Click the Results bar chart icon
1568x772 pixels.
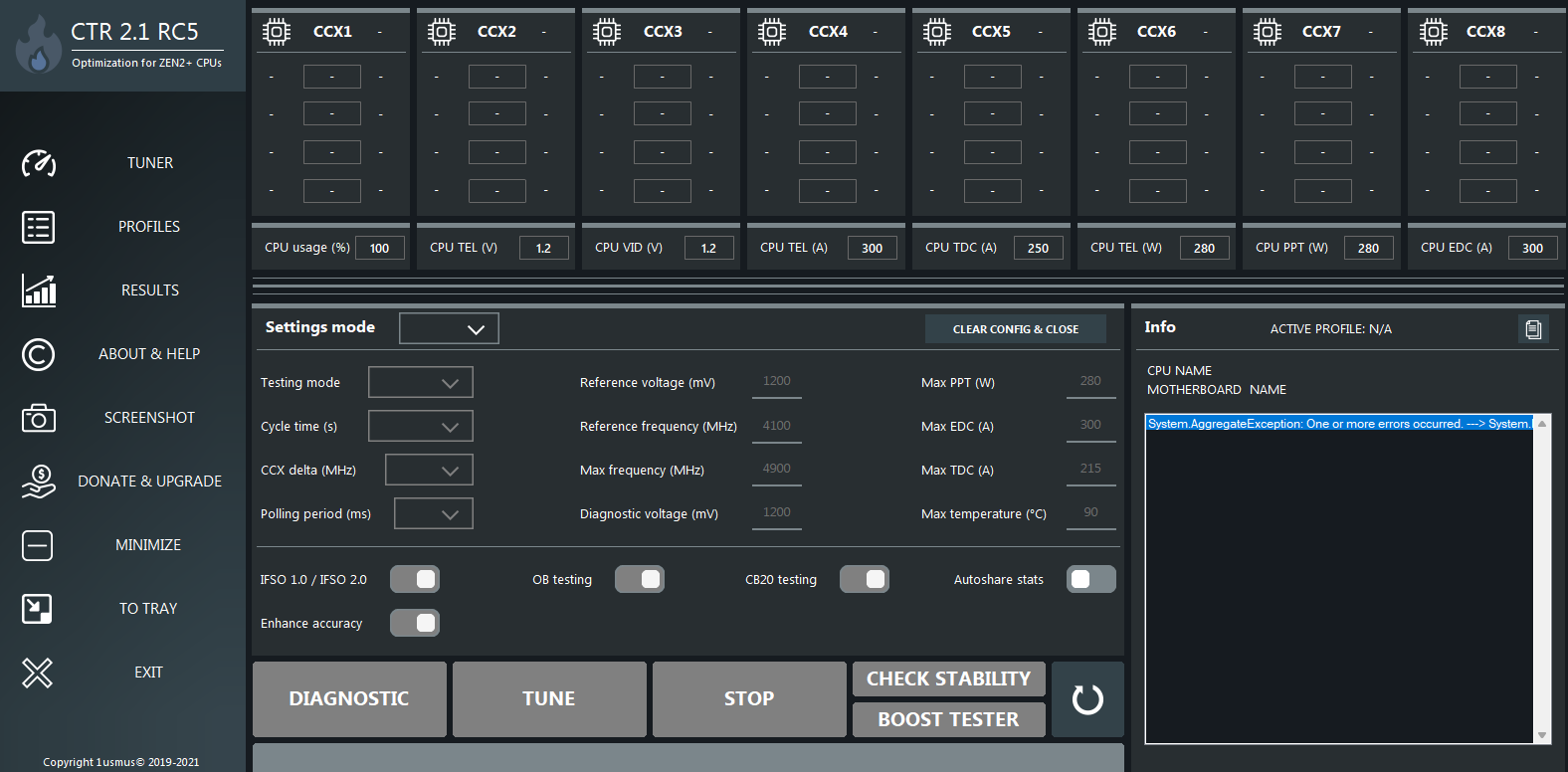click(x=39, y=290)
